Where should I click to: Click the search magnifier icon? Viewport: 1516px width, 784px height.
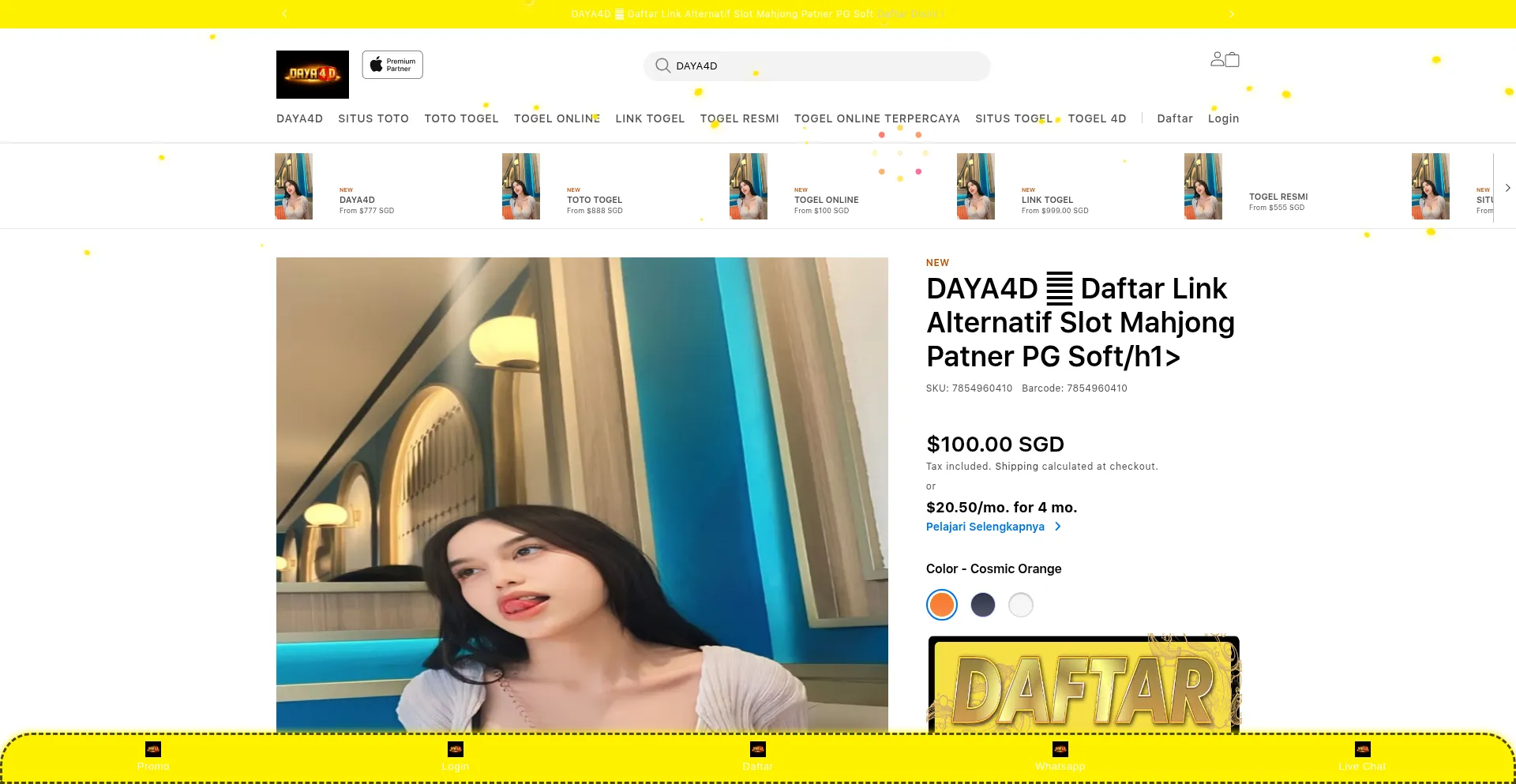point(663,66)
